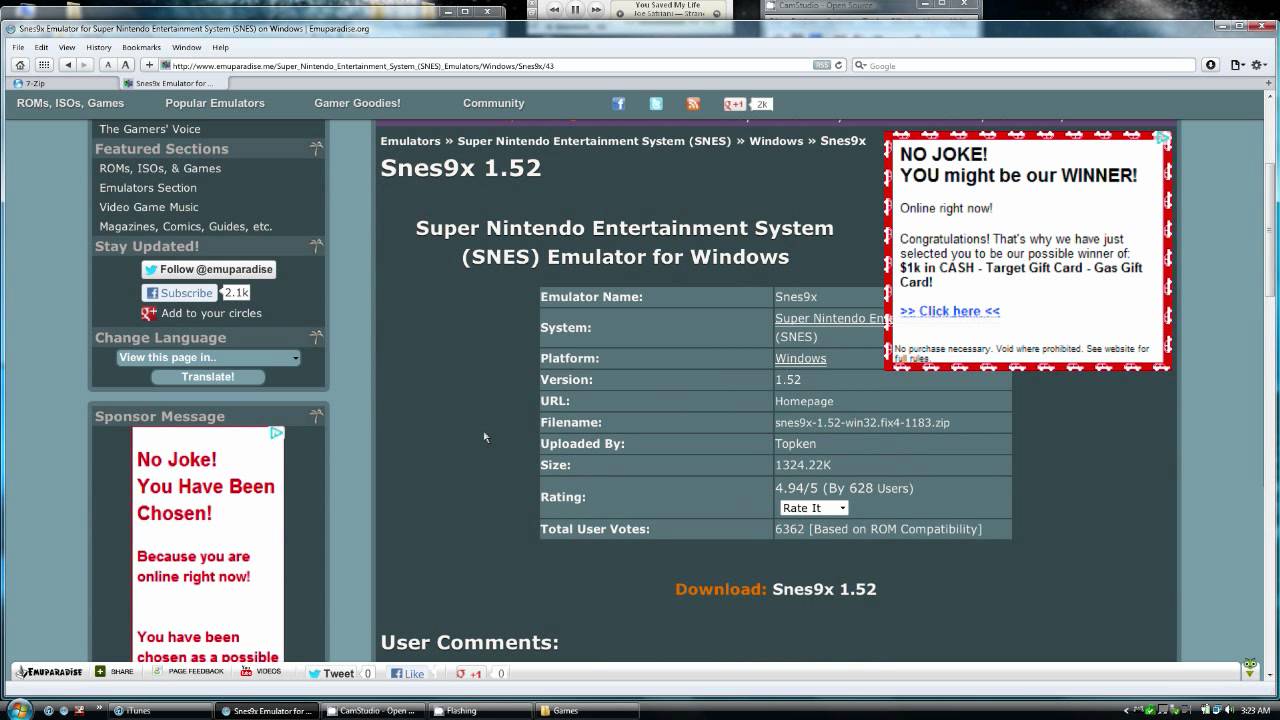
Task: Open Emuparadise Twitter icon in nav bar
Action: point(656,104)
